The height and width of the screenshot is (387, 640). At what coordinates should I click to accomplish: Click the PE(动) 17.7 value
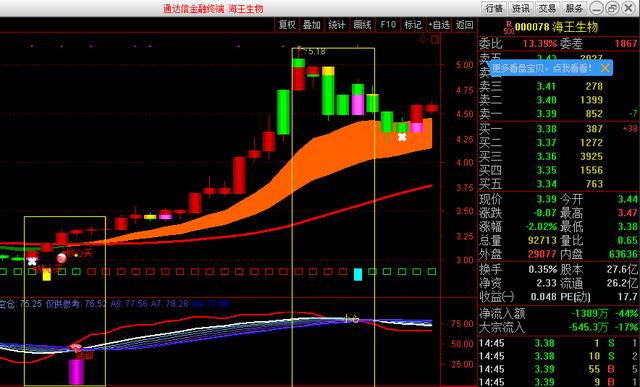point(627,296)
